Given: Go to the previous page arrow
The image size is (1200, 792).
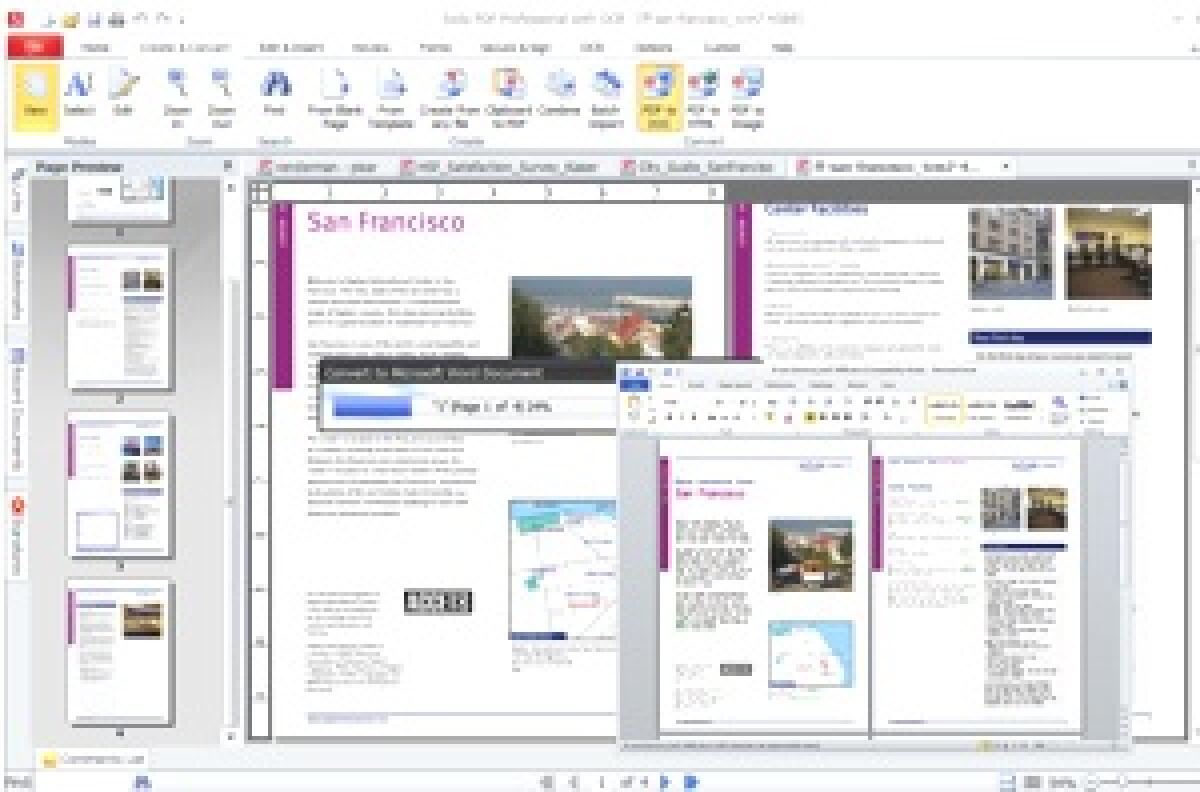Looking at the screenshot, I should coord(574,782).
